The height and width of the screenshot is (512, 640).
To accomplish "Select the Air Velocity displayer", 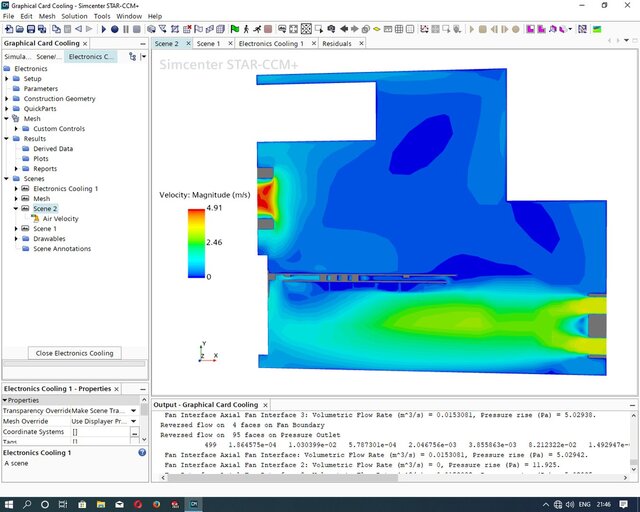I will (x=60, y=219).
